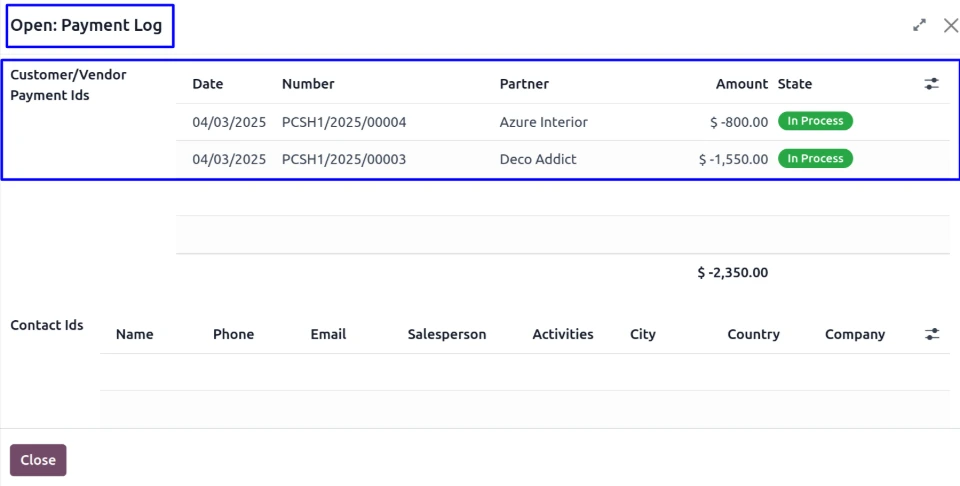Click the Close button

(38, 460)
